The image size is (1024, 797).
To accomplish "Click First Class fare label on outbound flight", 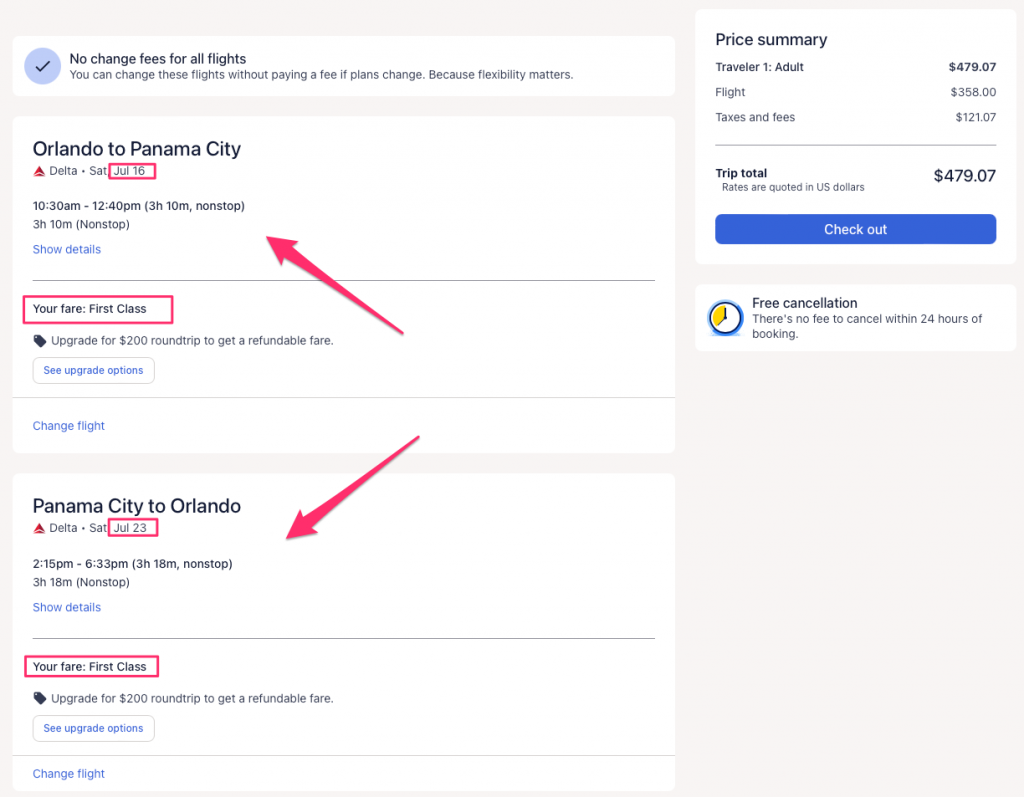I will (90, 309).
